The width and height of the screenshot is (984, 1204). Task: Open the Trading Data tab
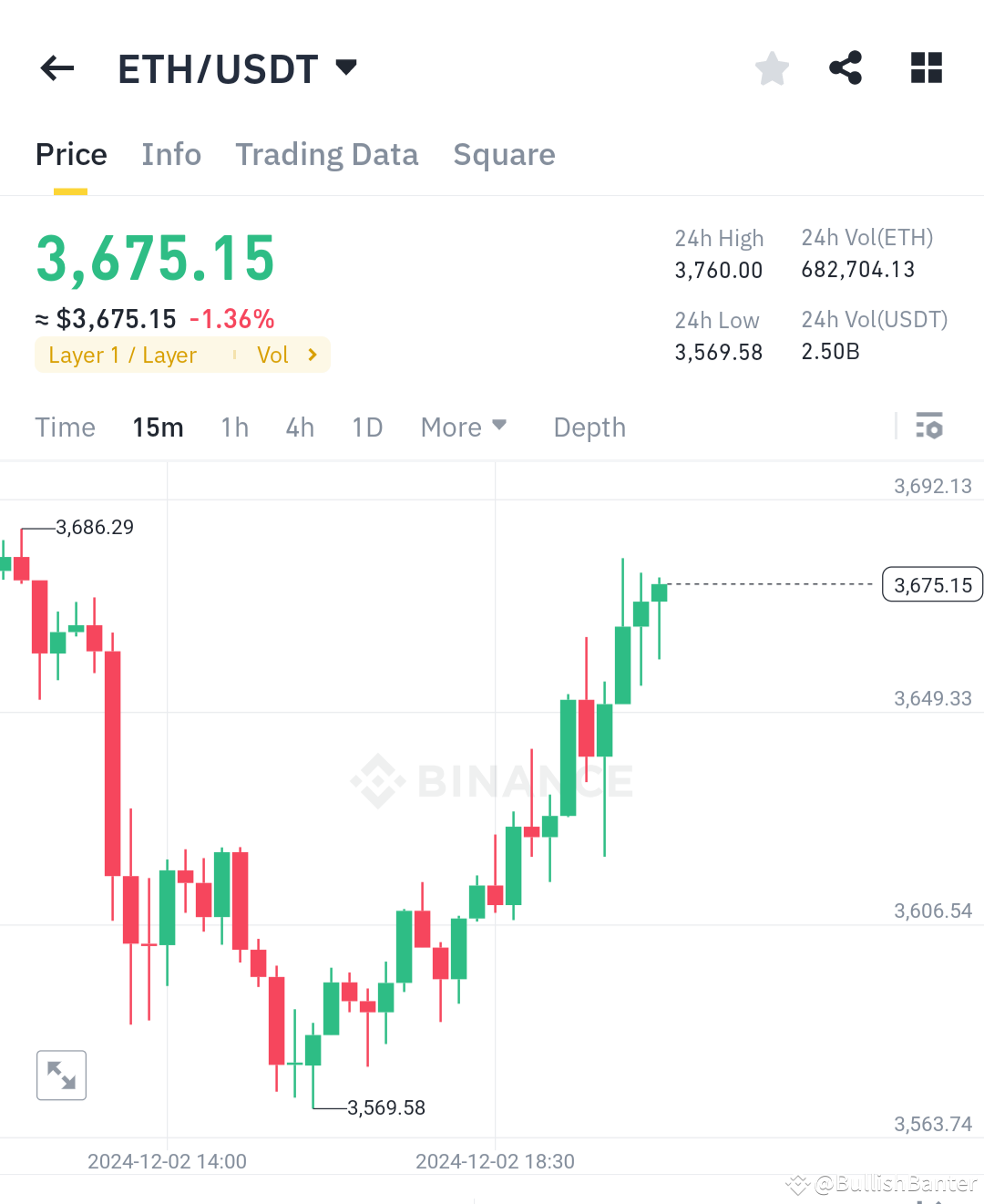(x=327, y=154)
